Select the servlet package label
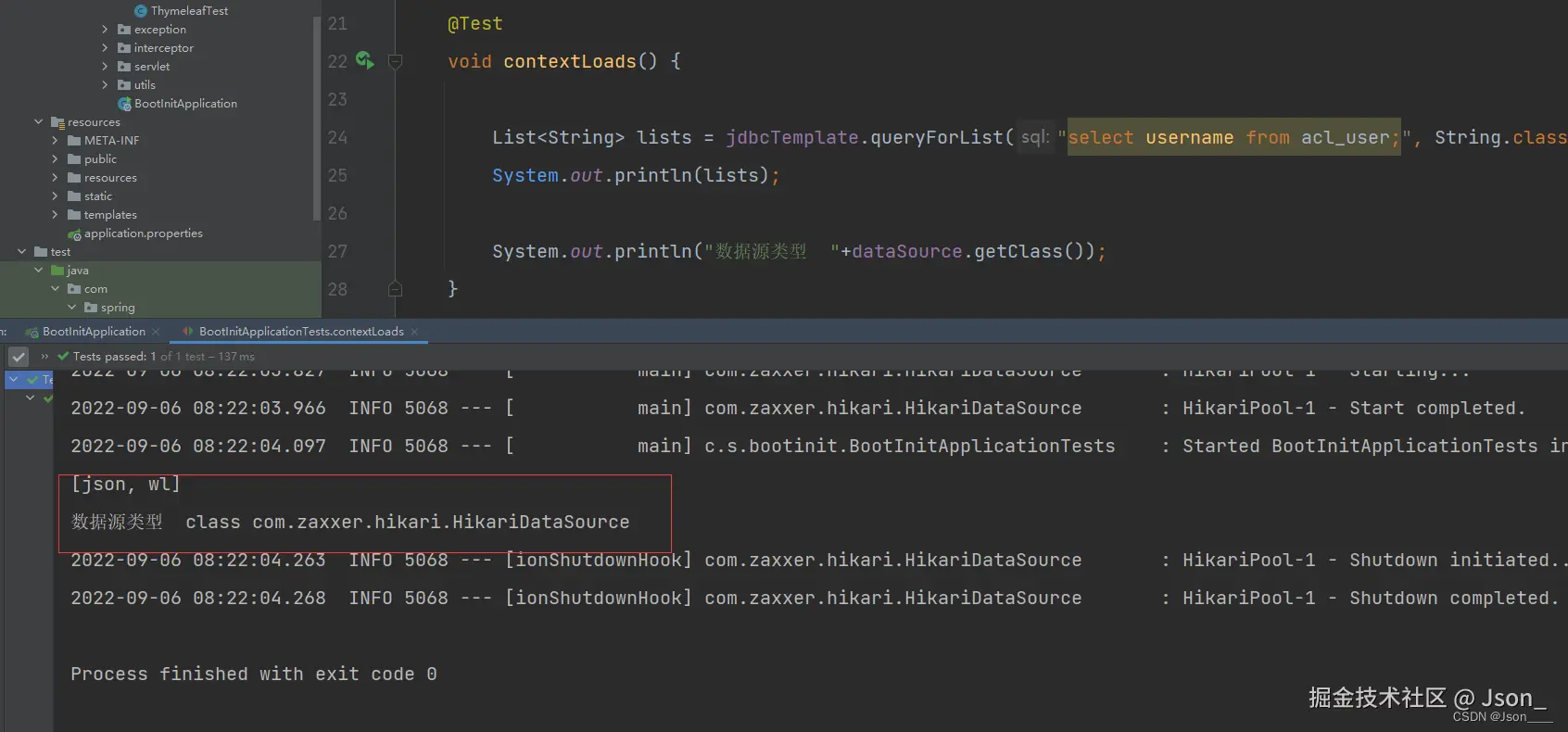Viewport: 1568px width, 732px height. point(152,67)
